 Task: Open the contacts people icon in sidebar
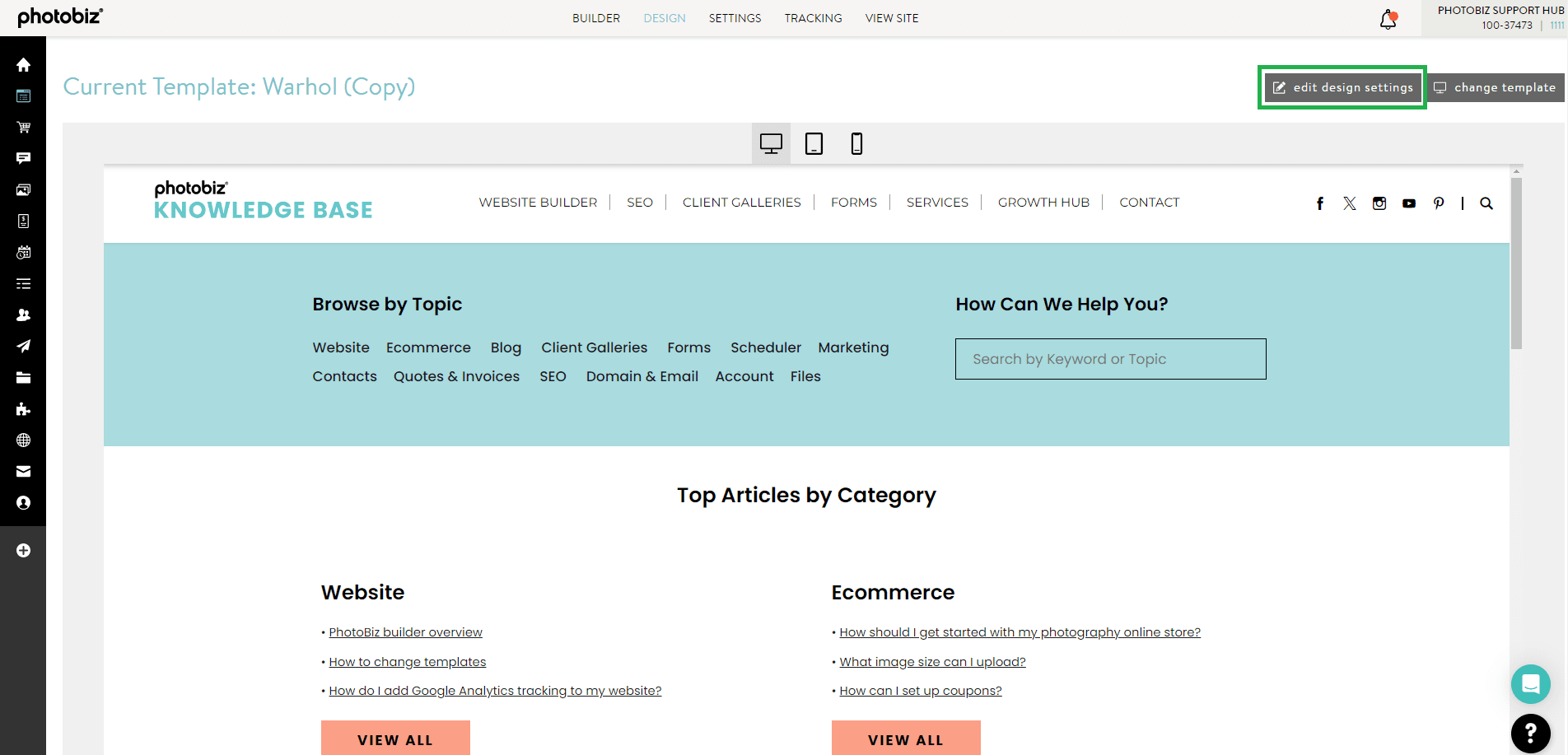(23, 315)
